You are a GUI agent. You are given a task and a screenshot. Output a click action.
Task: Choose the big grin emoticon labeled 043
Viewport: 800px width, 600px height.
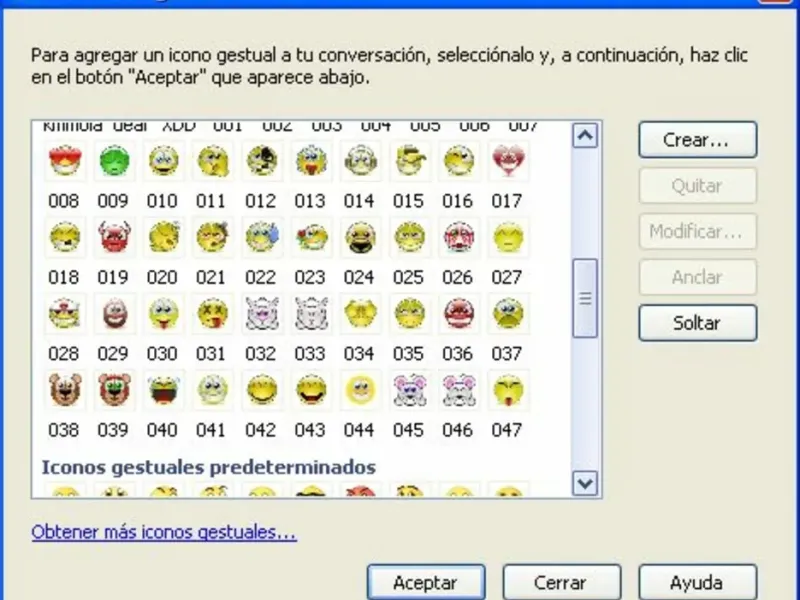tap(311, 390)
